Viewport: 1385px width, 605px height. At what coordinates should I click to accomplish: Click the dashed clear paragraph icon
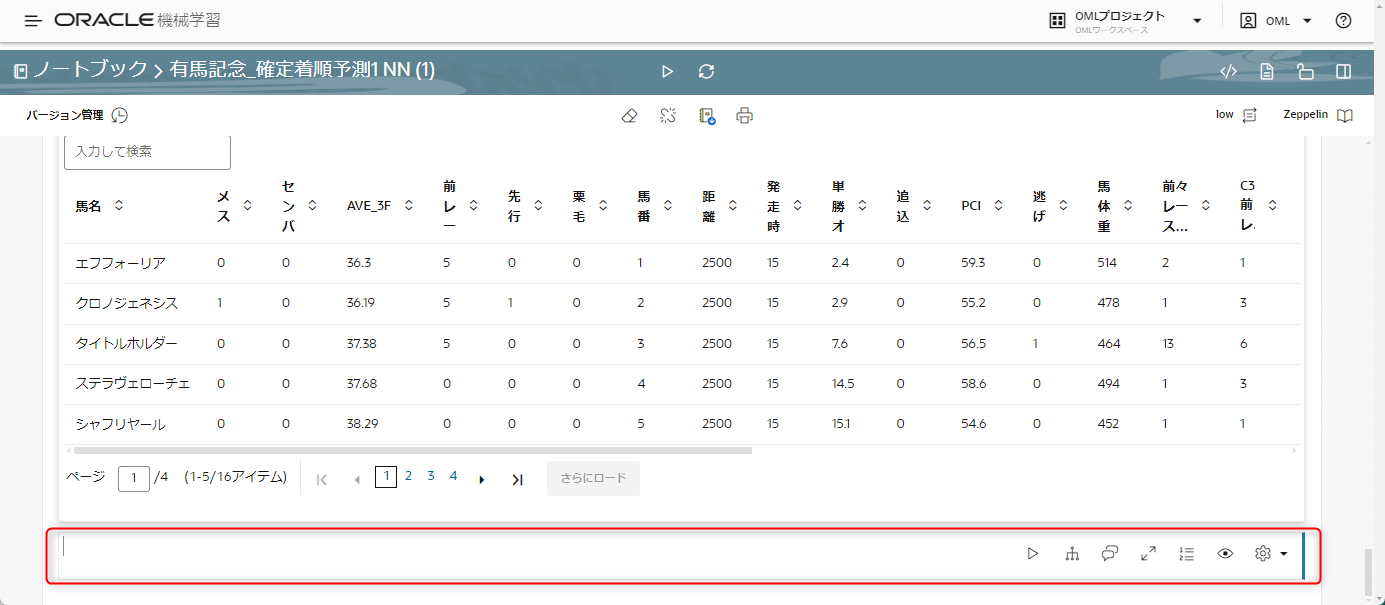(668, 115)
